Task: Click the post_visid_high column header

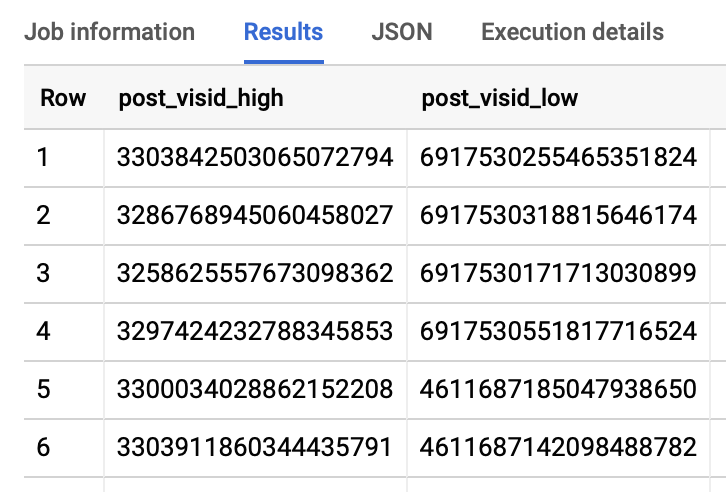Action: [201, 98]
